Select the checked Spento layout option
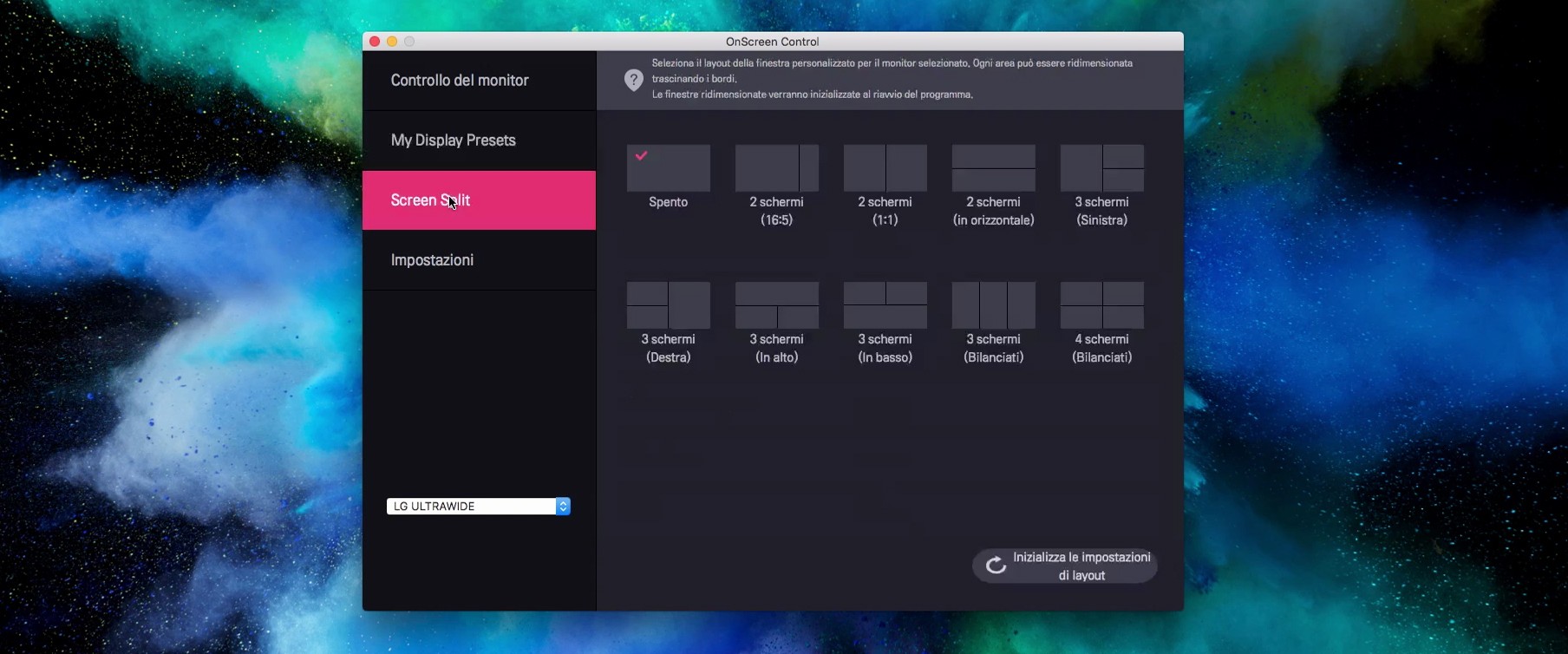1568x654 pixels. click(668, 168)
